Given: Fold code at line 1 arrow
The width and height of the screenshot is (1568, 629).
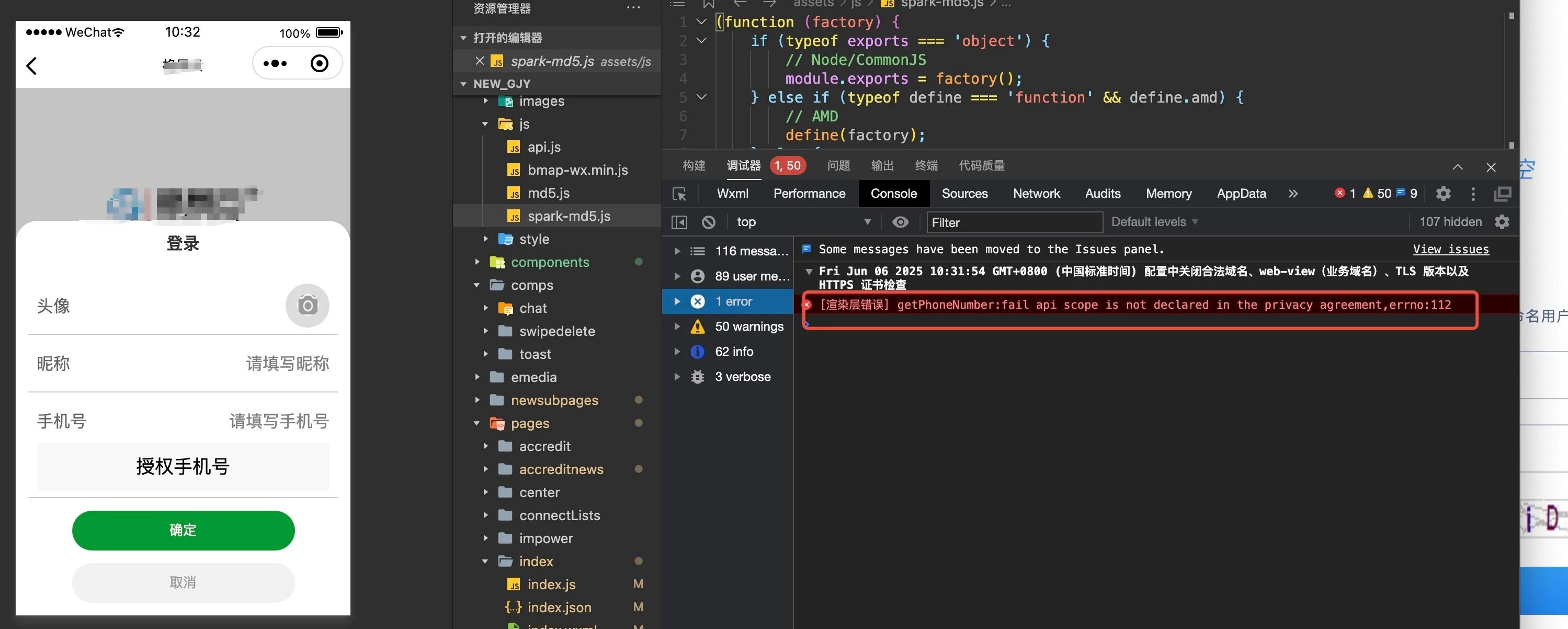Looking at the screenshot, I should [x=701, y=22].
